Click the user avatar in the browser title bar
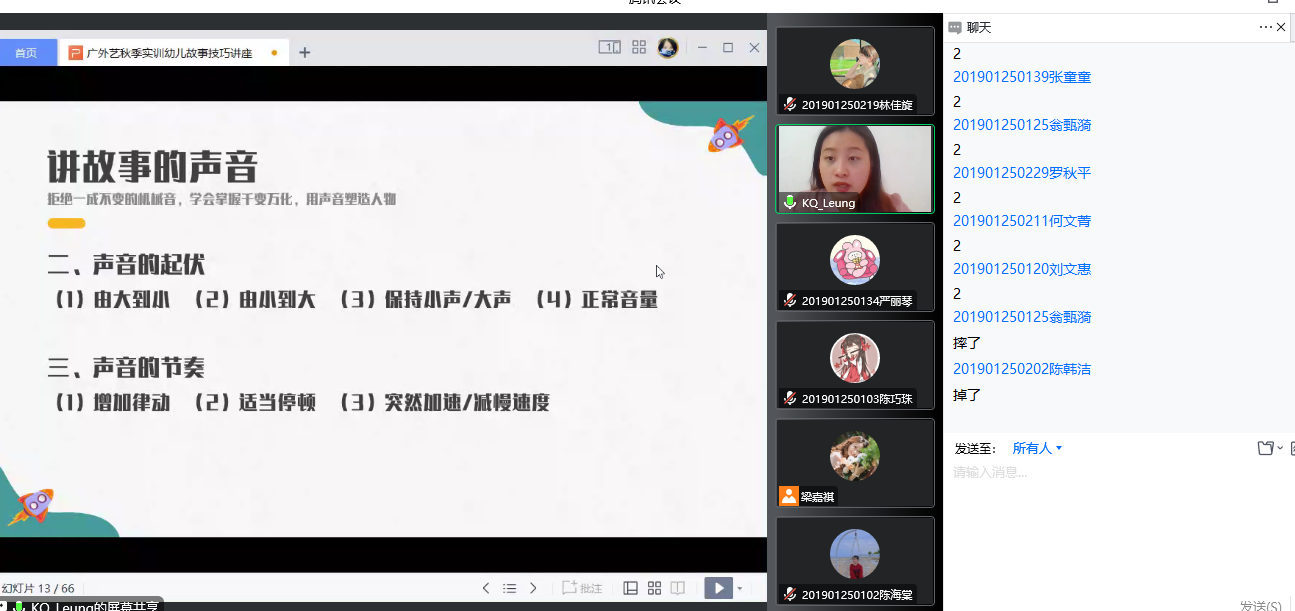This screenshot has width=1295, height=611. point(668,47)
